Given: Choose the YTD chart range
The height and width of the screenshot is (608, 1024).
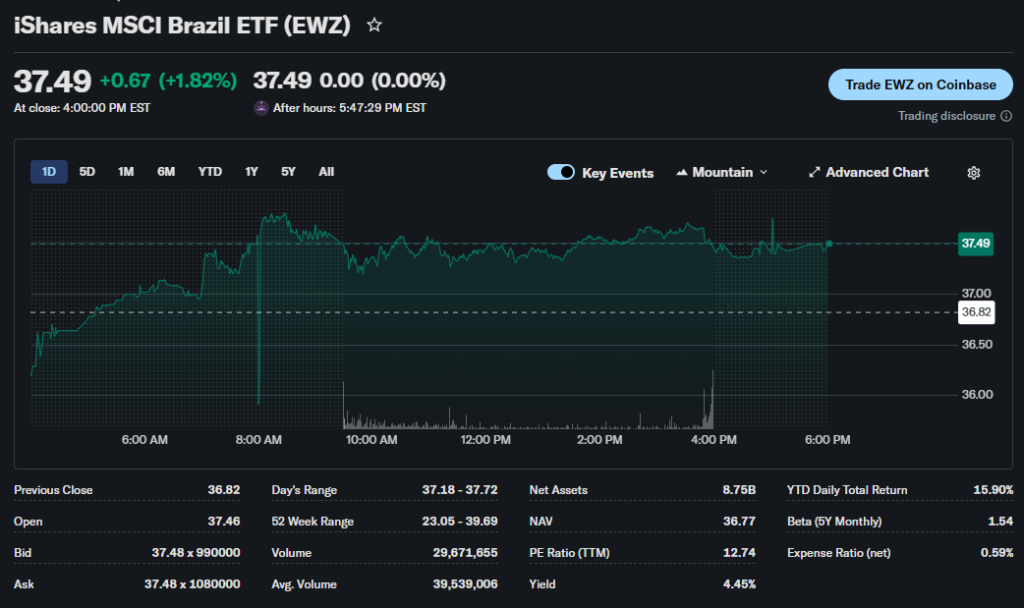Looking at the screenshot, I should pos(210,172).
